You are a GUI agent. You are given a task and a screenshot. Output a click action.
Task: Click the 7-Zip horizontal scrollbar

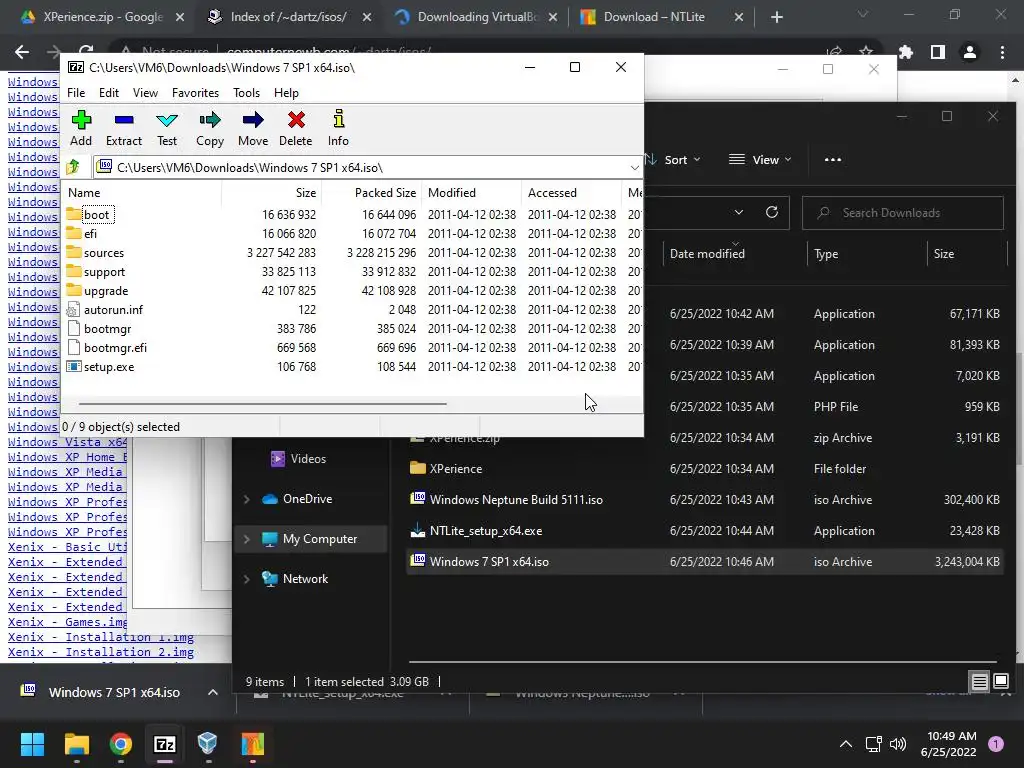click(263, 404)
